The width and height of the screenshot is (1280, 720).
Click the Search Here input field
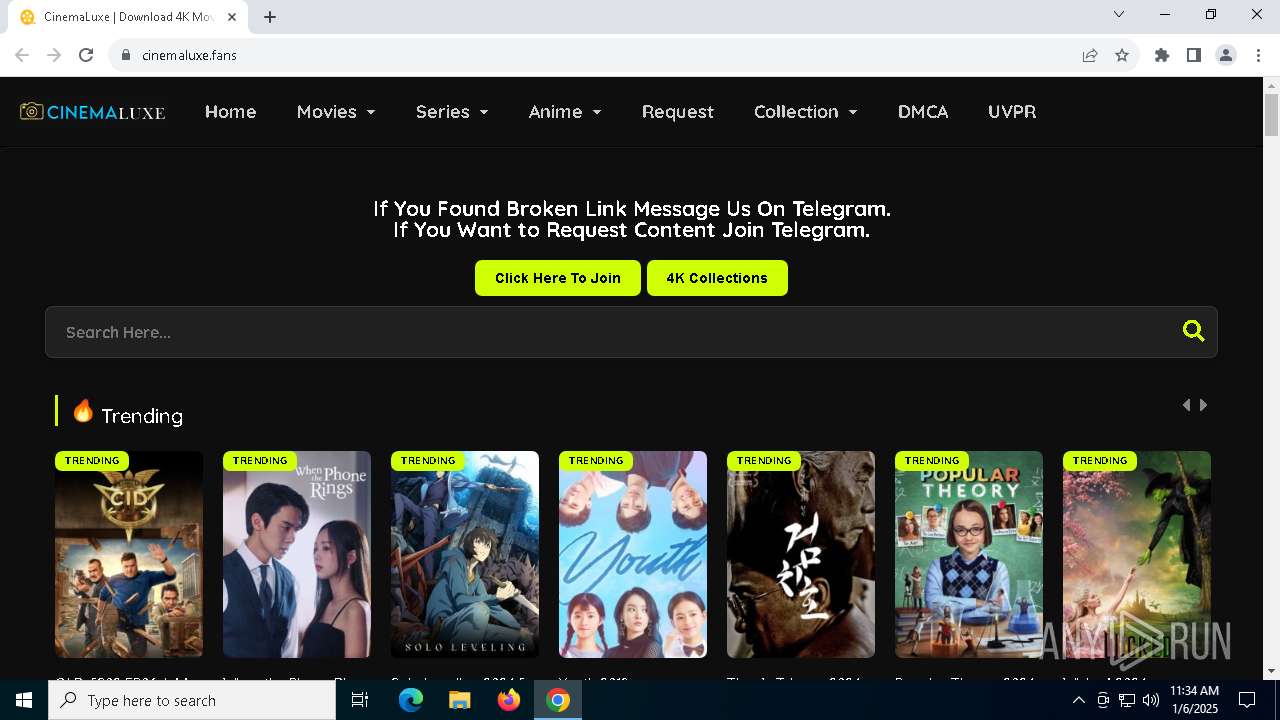(x=631, y=332)
